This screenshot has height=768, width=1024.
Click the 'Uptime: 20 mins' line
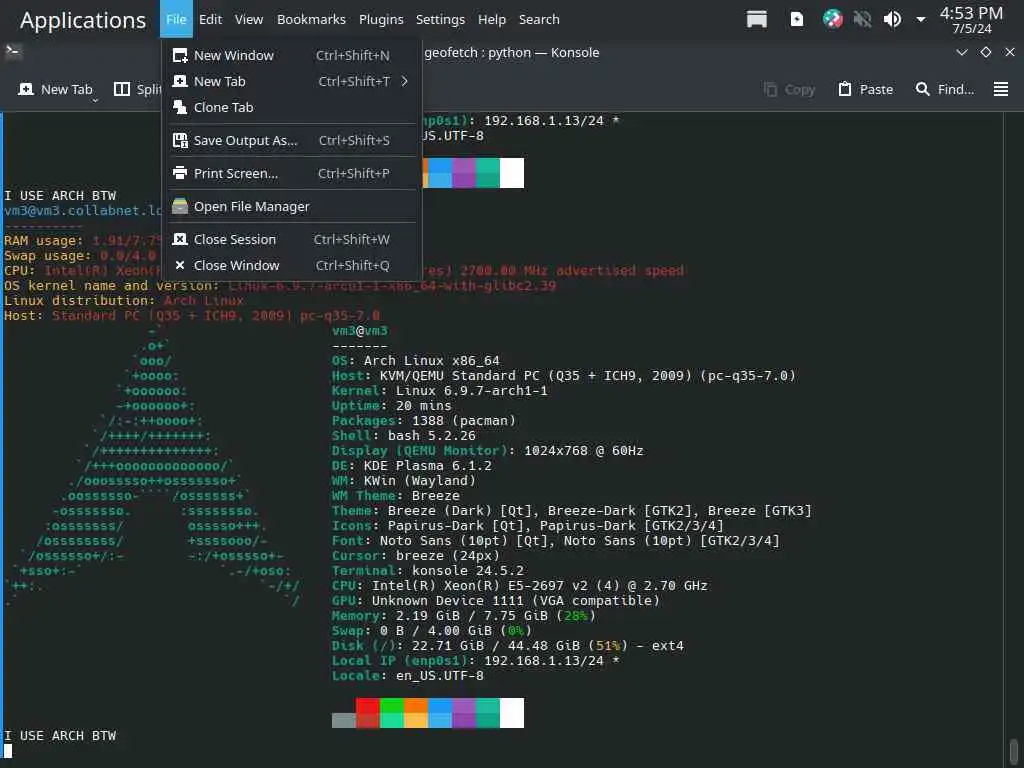(391, 406)
